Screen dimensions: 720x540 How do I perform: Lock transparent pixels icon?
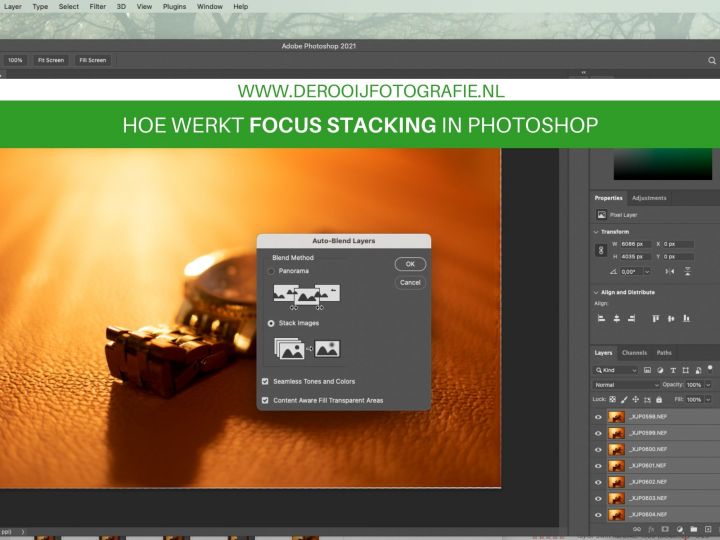pos(612,399)
